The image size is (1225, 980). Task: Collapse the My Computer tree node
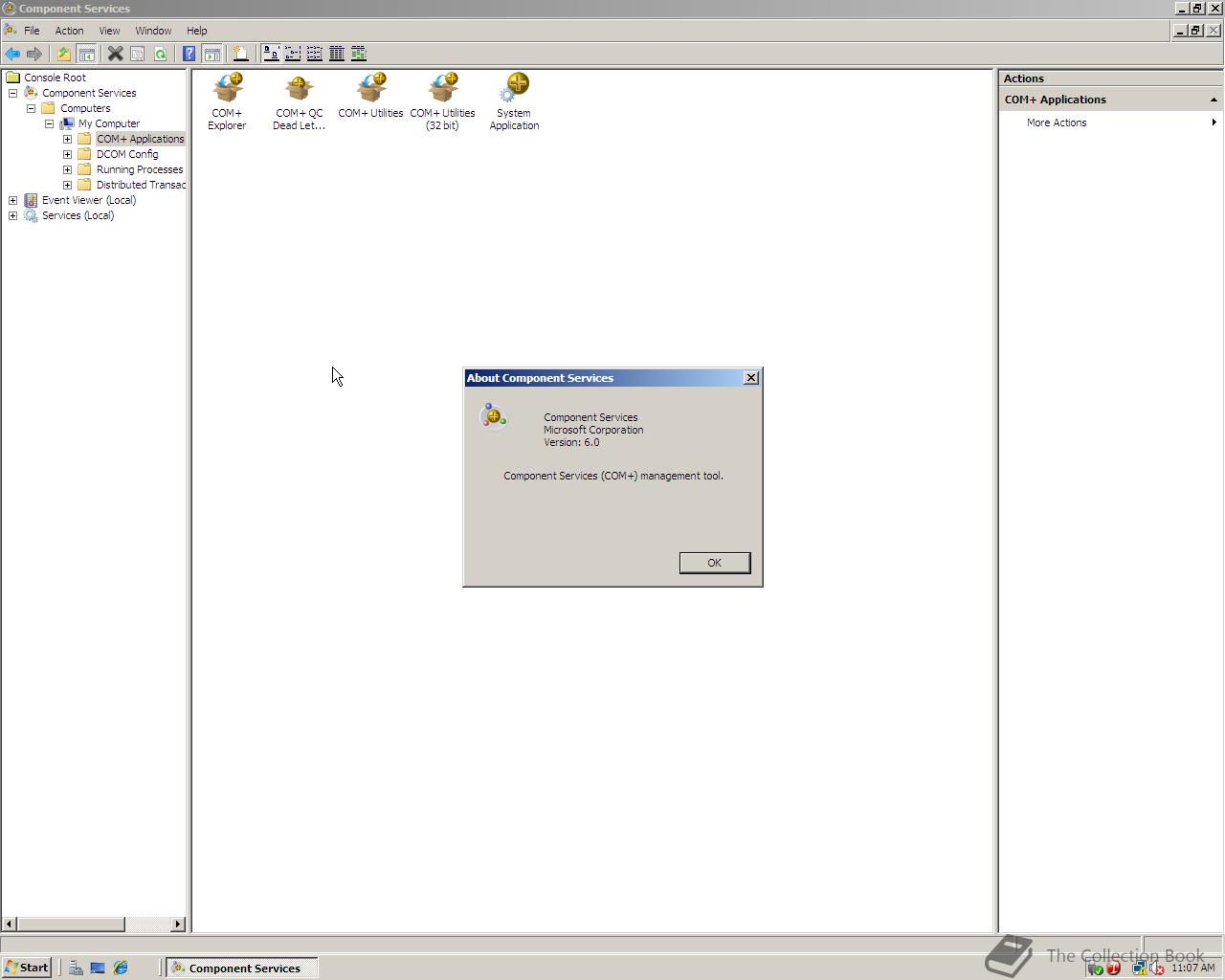click(50, 123)
